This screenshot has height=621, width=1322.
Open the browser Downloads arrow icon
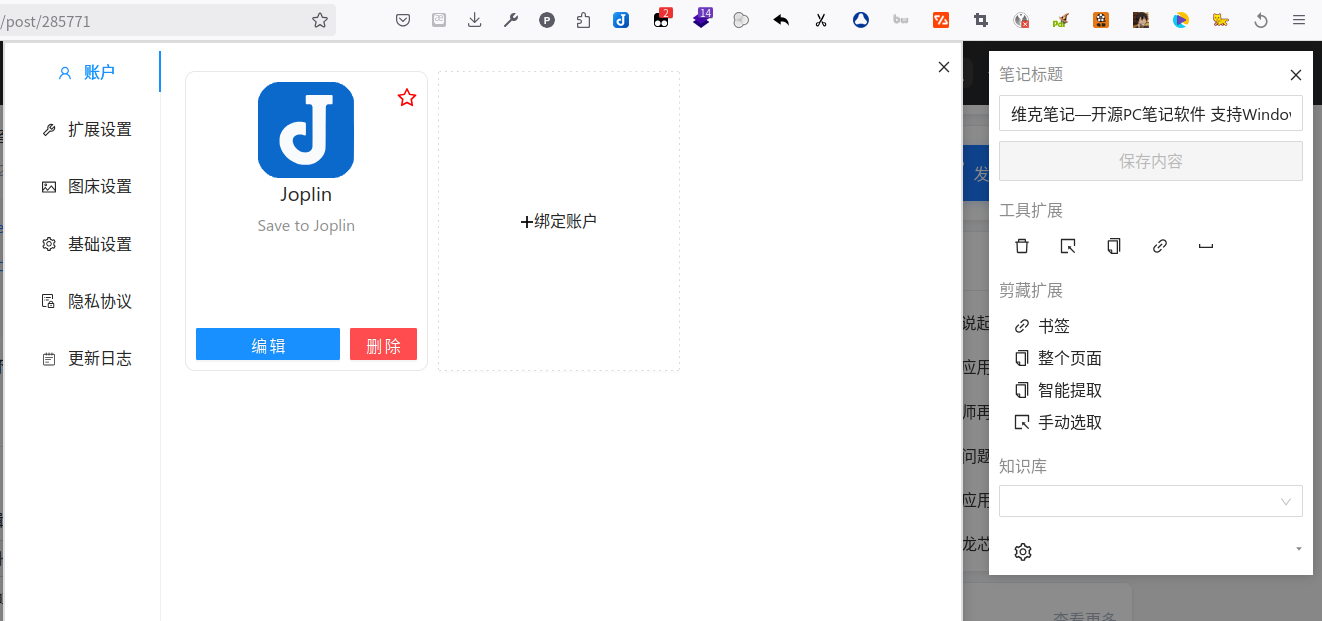pyautogui.click(x=475, y=20)
